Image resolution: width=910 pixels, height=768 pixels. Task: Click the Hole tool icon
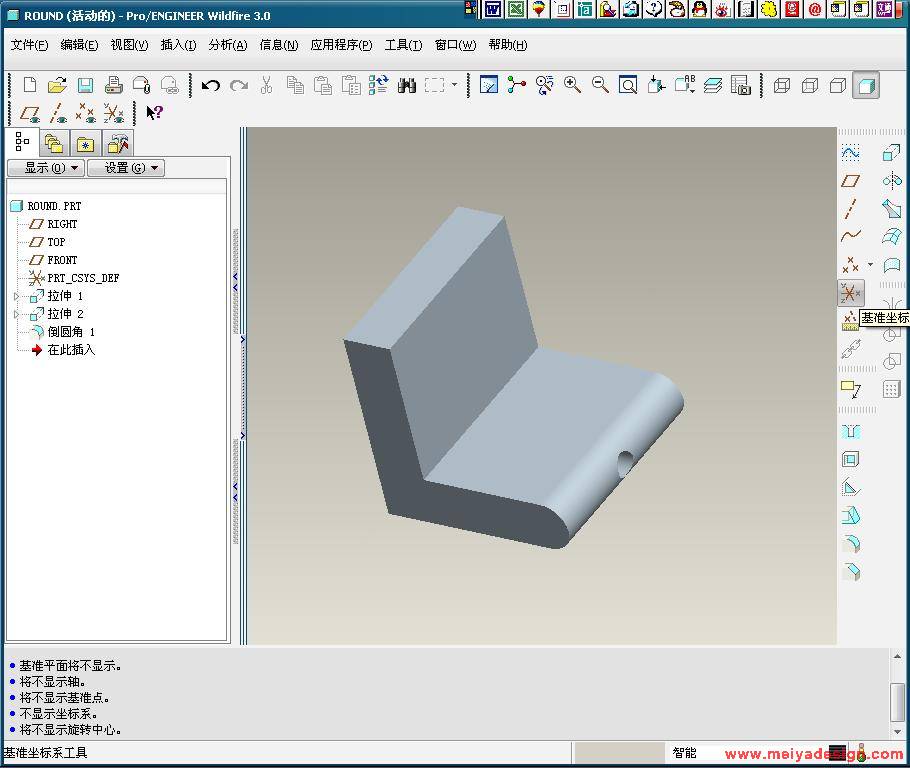point(851,432)
